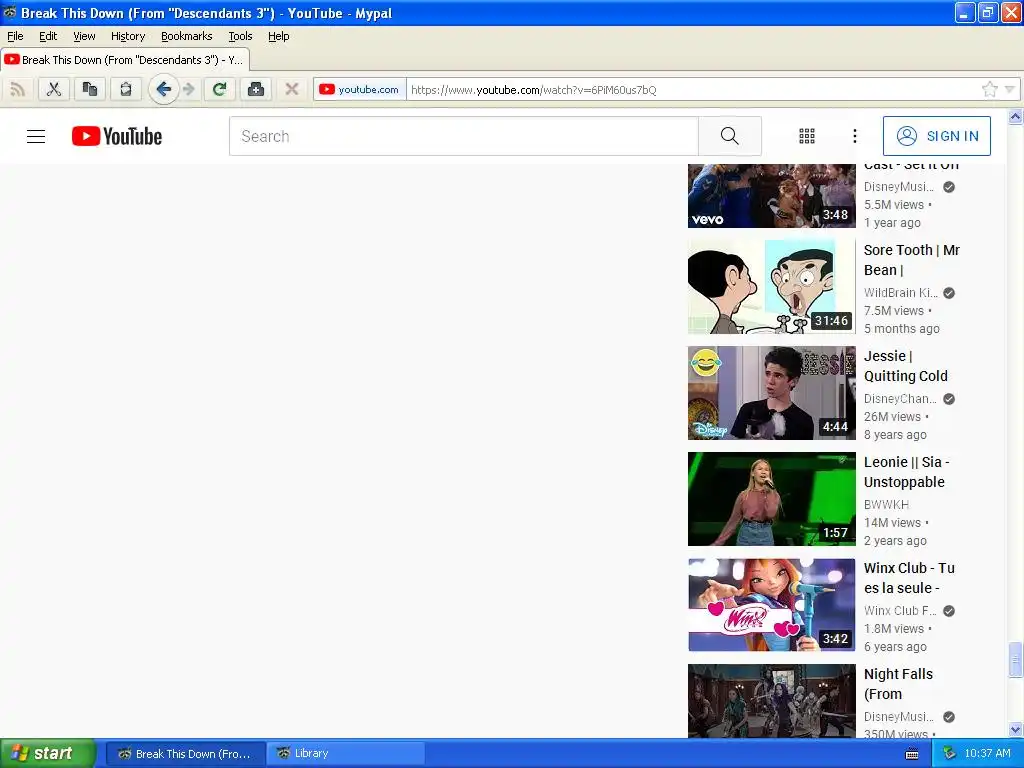Open the three-dot settings menu
Screen dimensions: 1024x768
(855, 136)
